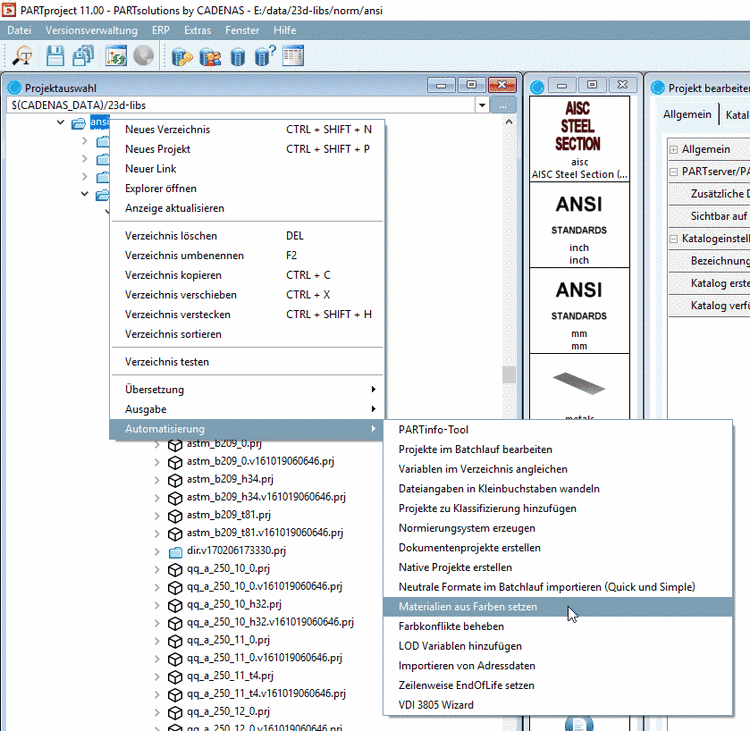Expand the Allgemein section plus box
The image size is (750, 731).
673,149
